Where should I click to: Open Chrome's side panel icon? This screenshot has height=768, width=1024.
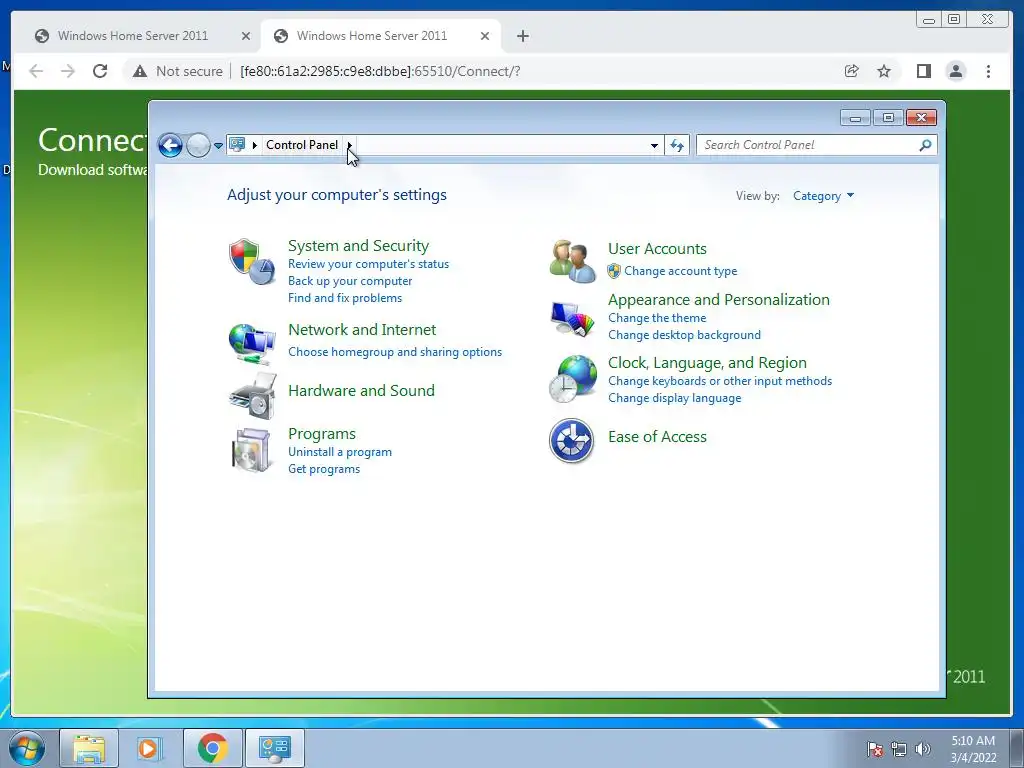click(x=923, y=71)
